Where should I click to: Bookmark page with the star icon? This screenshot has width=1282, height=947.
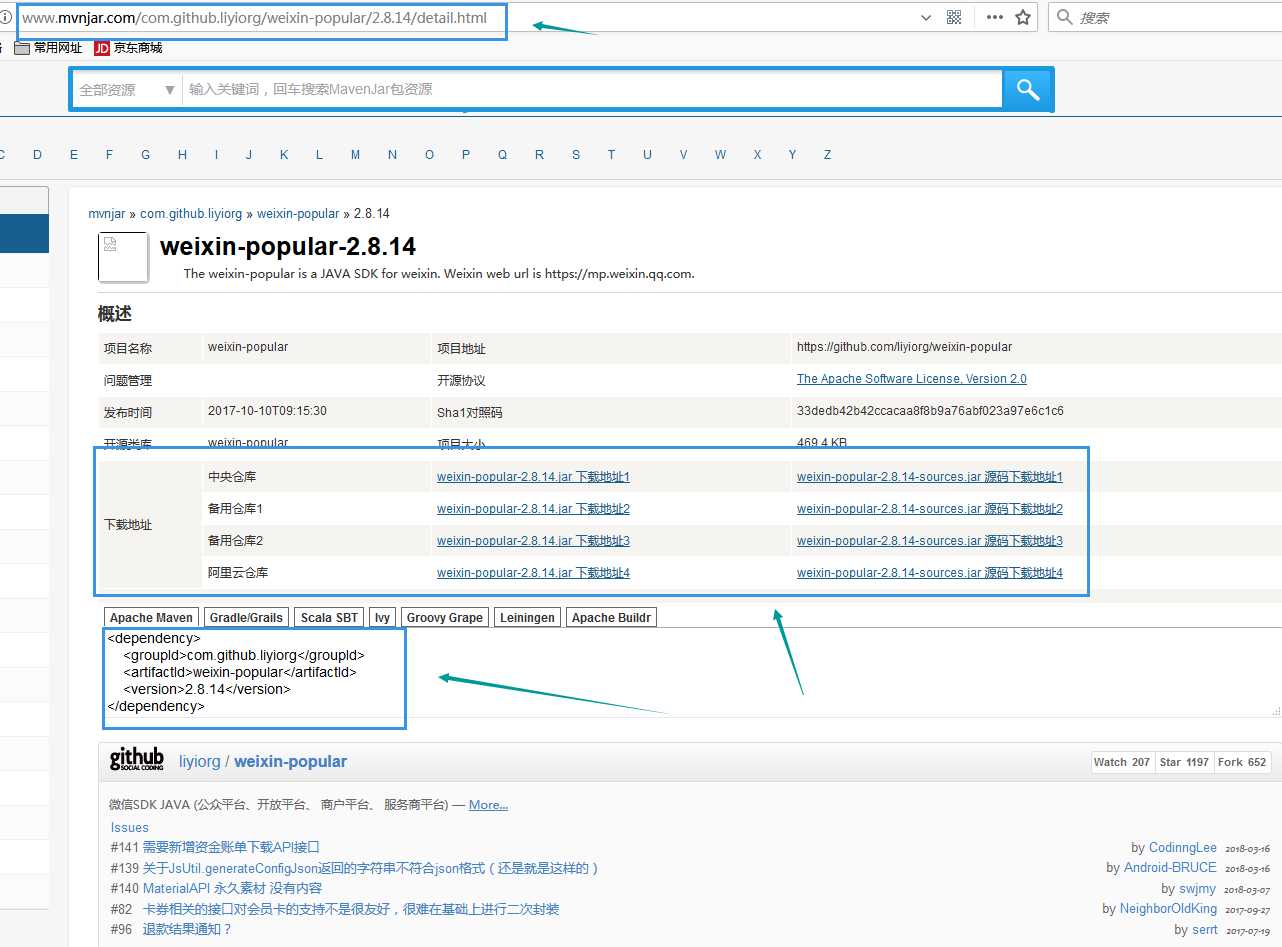coord(1022,17)
